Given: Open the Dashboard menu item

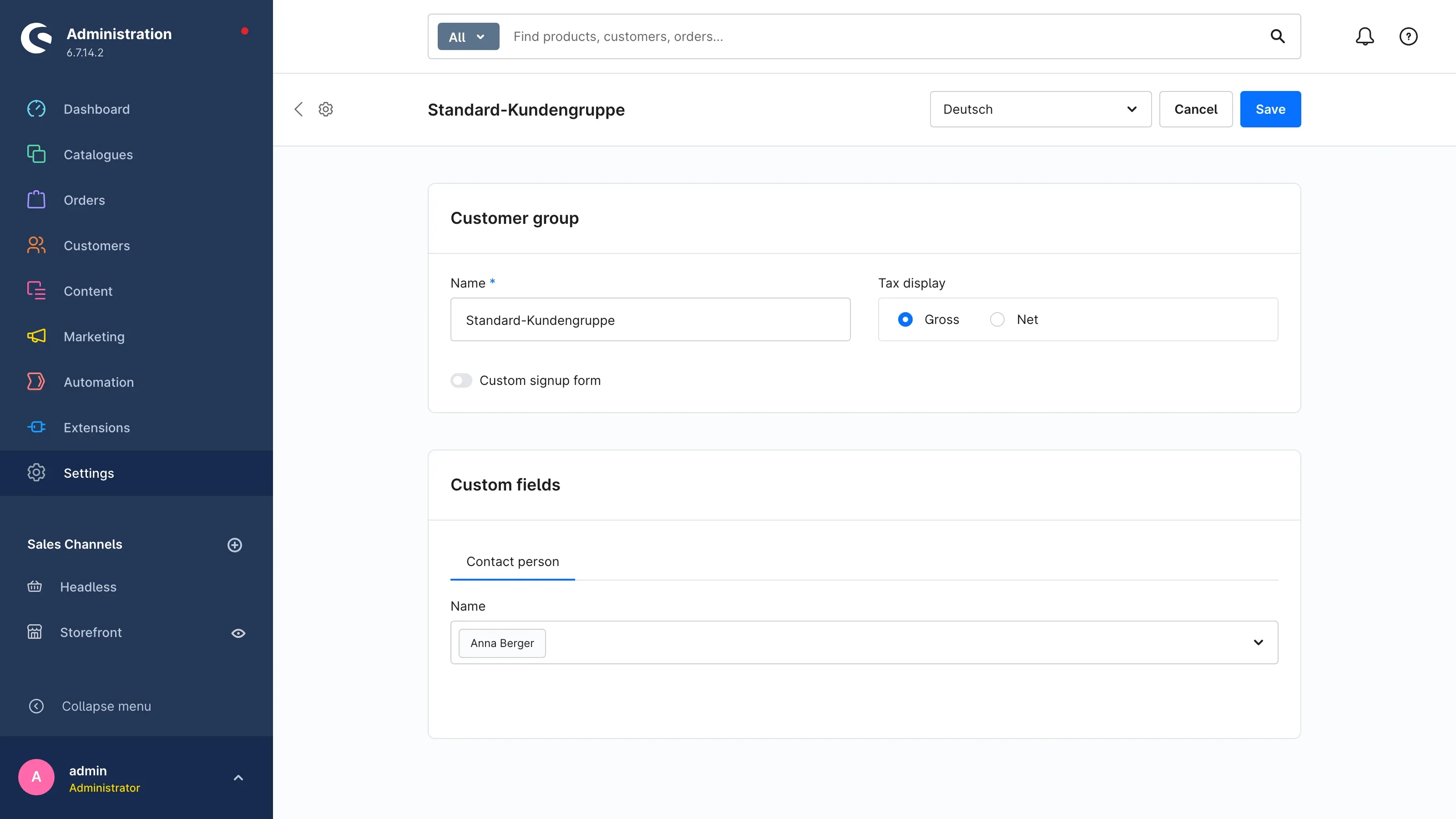Looking at the screenshot, I should 136,109.
